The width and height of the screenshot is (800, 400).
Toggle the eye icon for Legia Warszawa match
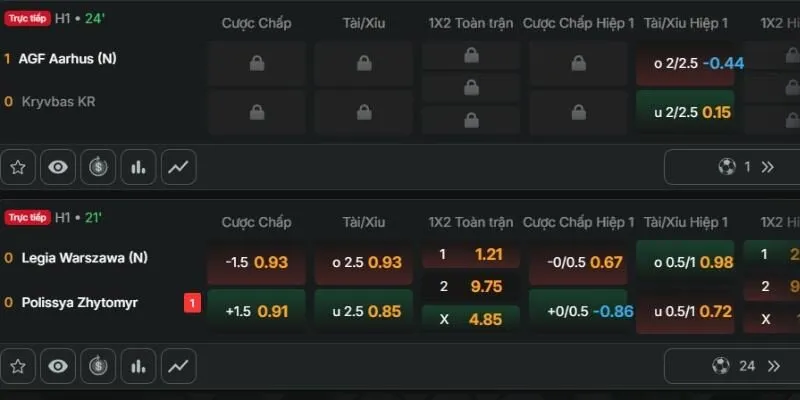pos(58,366)
